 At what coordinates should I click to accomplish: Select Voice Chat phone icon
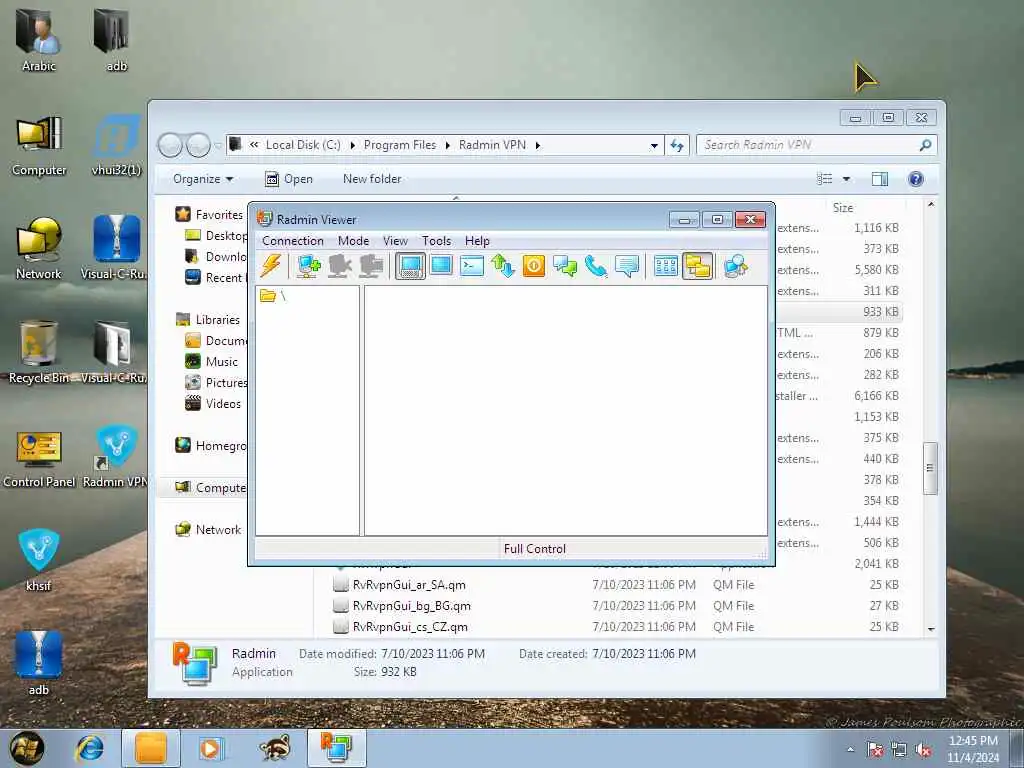point(596,266)
